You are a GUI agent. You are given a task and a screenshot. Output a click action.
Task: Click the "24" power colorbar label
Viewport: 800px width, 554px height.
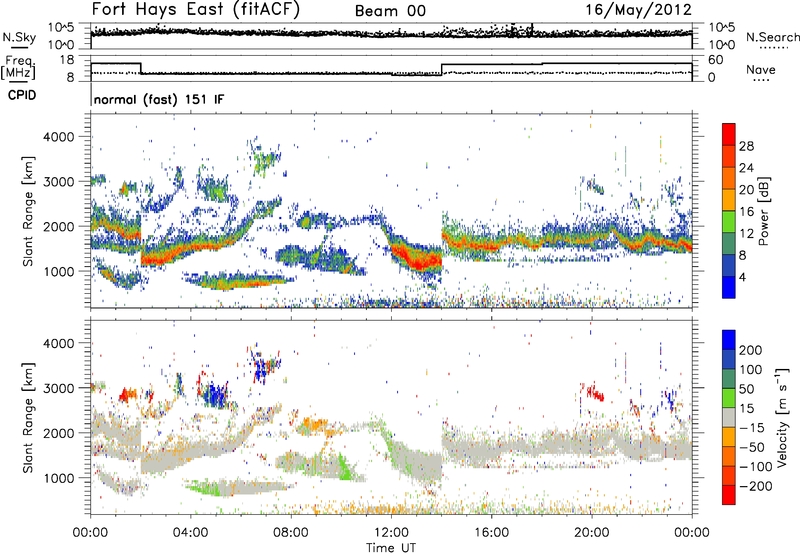tap(746, 168)
